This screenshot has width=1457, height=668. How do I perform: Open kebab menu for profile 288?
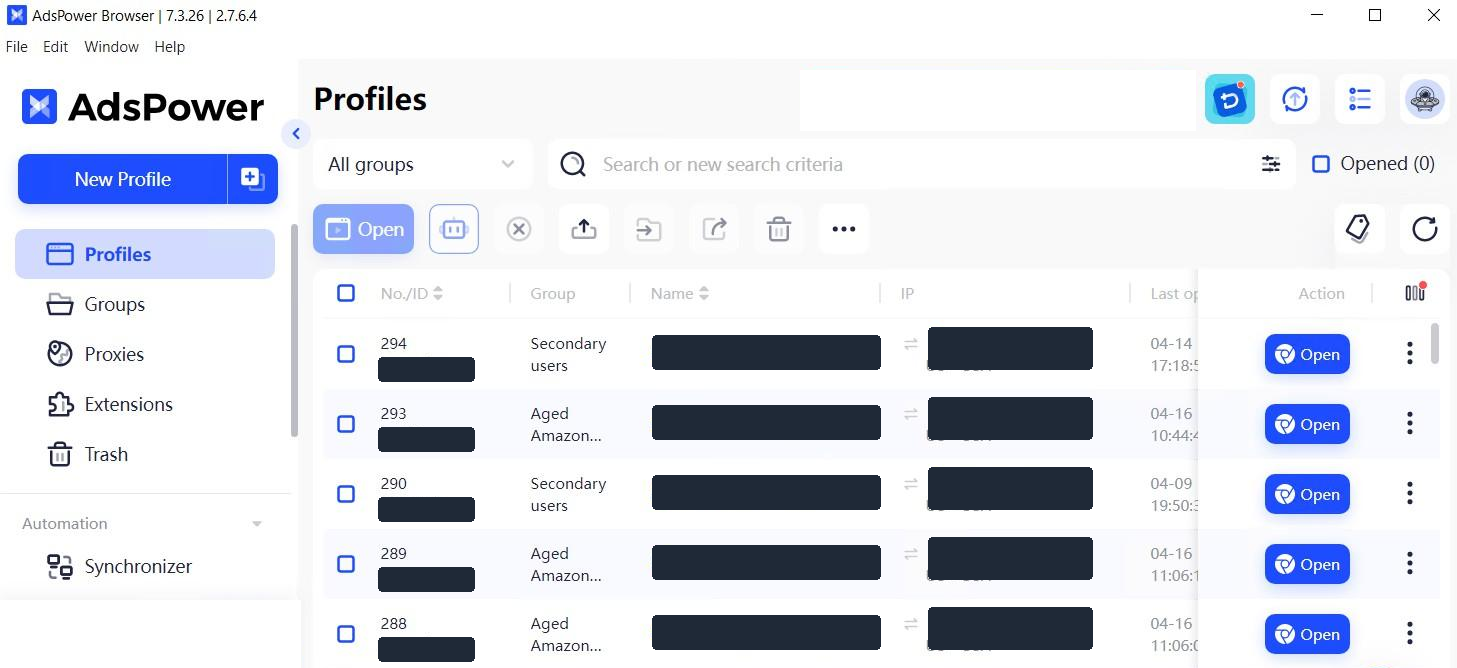click(x=1410, y=633)
